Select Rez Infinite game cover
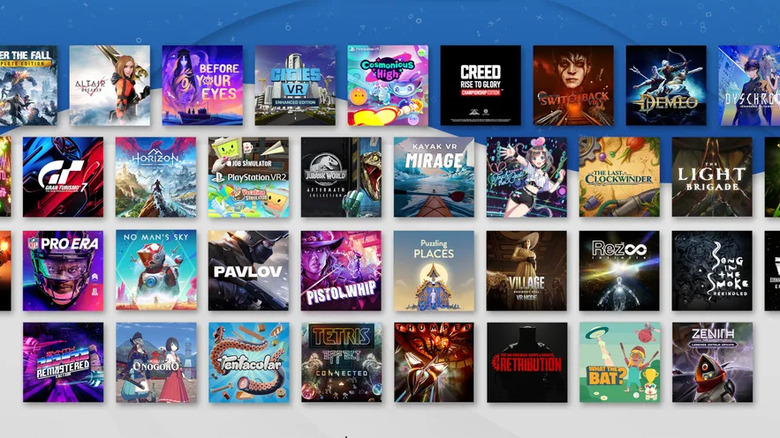The height and width of the screenshot is (438, 780). point(619,271)
